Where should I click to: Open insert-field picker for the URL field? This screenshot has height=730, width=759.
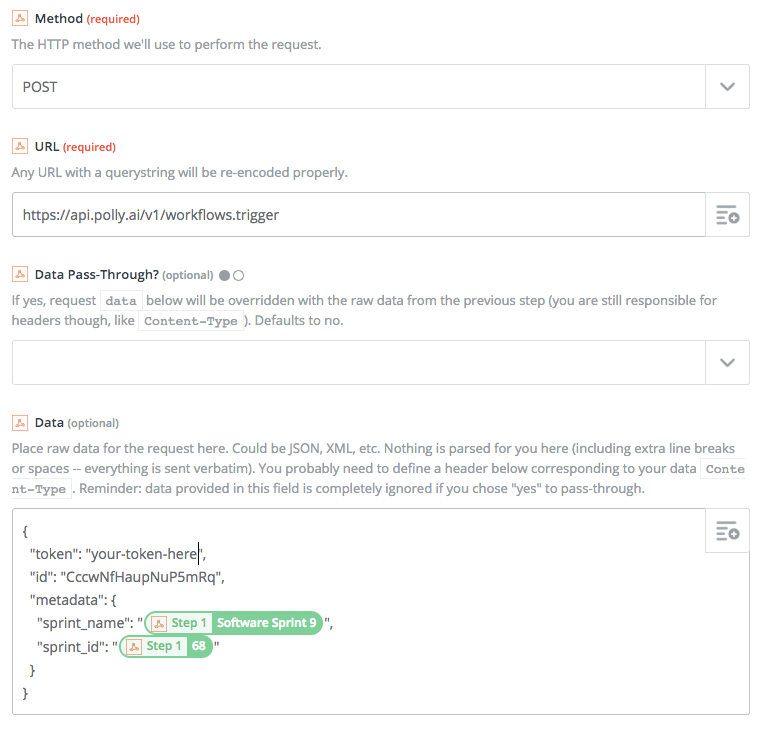click(x=727, y=215)
